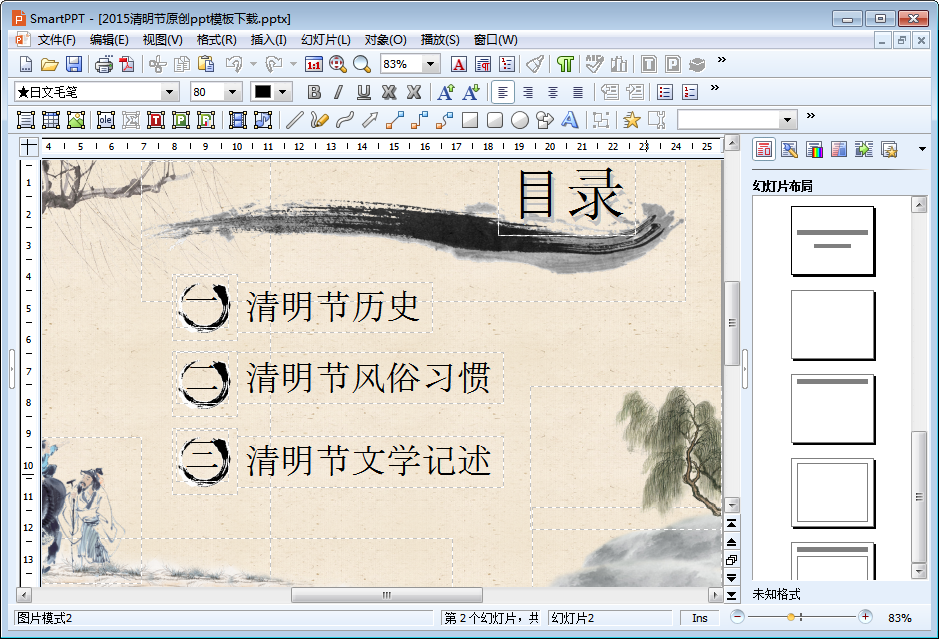The height and width of the screenshot is (639, 939).
Task: Click the magnifier zoom tool
Action: coord(362,64)
